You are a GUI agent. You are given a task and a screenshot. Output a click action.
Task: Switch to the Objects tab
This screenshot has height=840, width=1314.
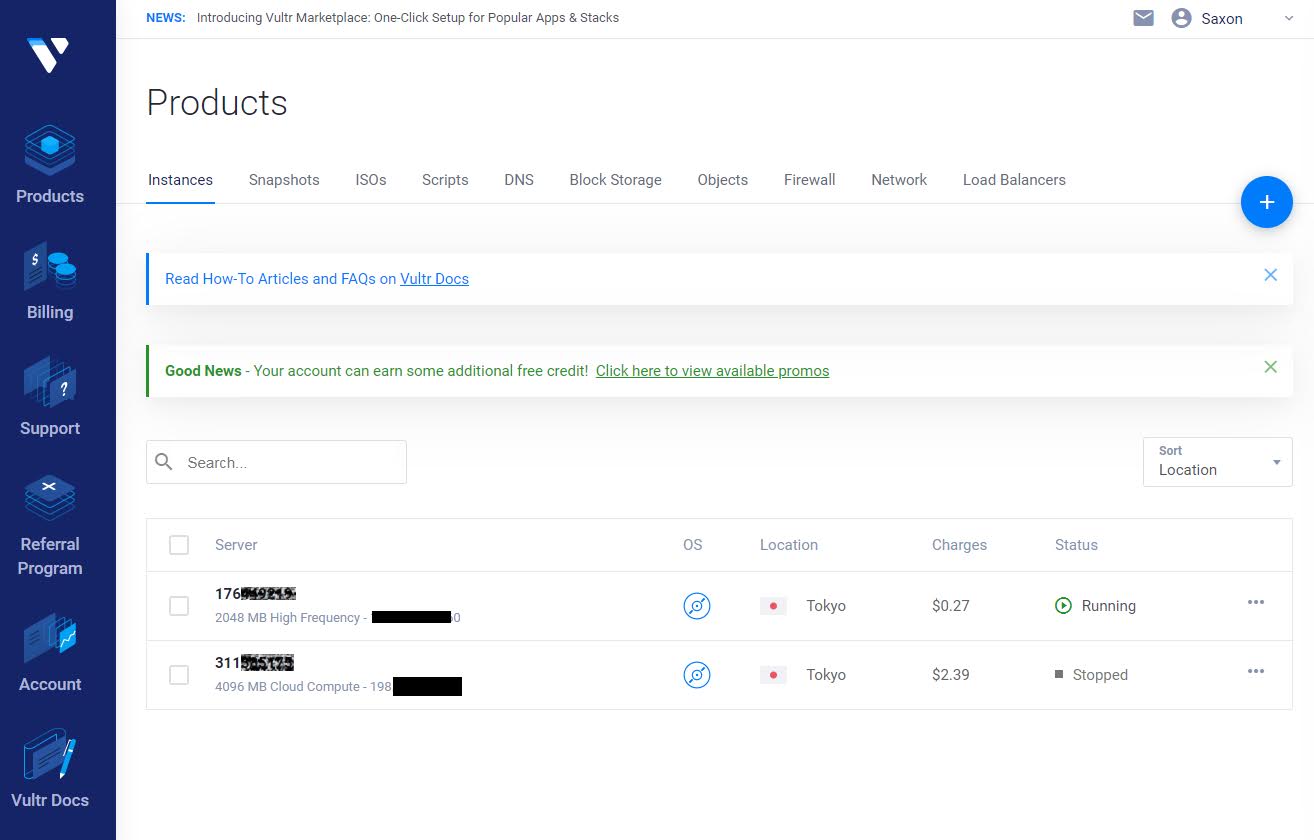(x=723, y=180)
